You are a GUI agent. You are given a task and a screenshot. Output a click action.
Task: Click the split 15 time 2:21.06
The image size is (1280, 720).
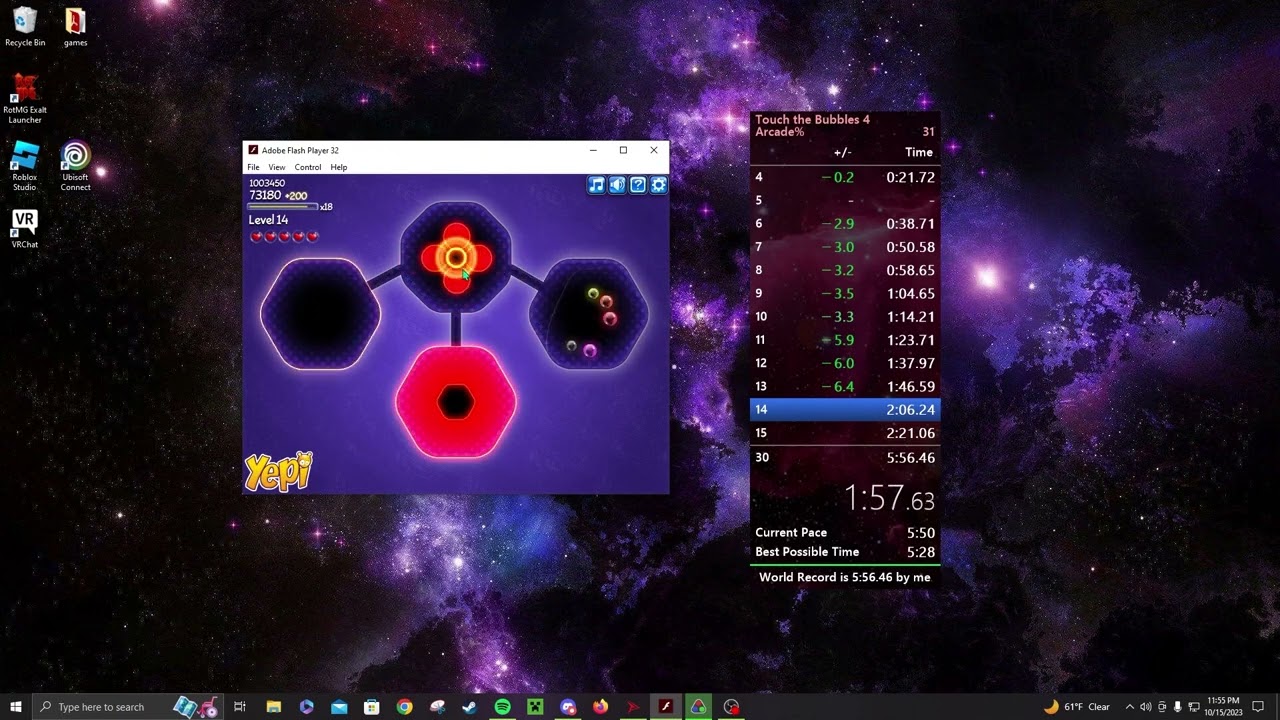point(910,433)
